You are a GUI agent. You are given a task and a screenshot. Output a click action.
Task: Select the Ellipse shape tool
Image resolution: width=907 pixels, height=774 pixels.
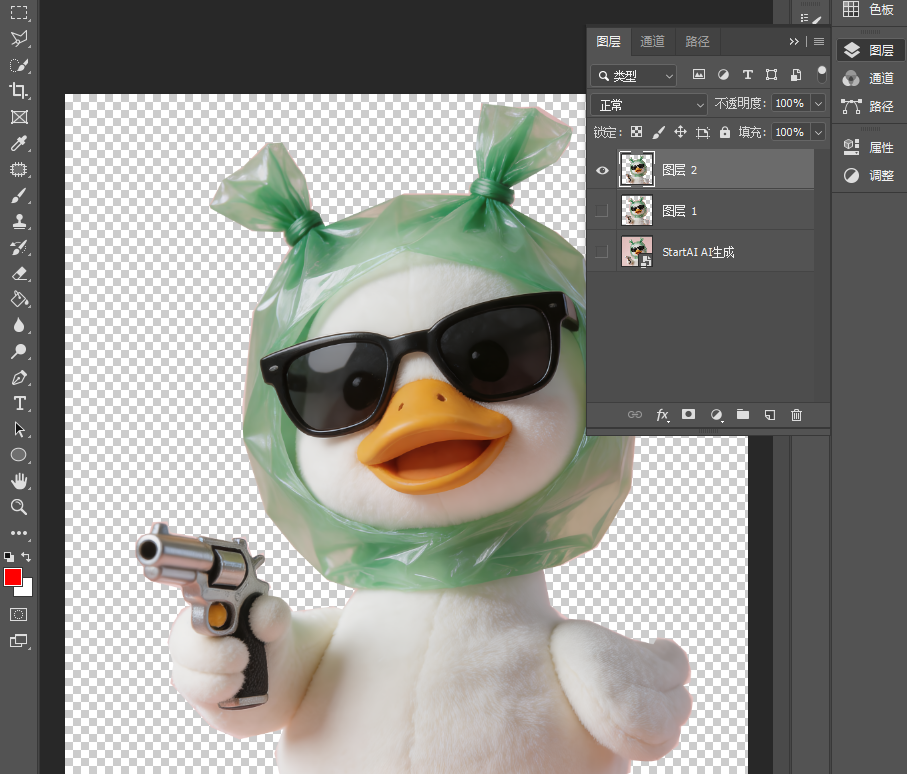19,455
